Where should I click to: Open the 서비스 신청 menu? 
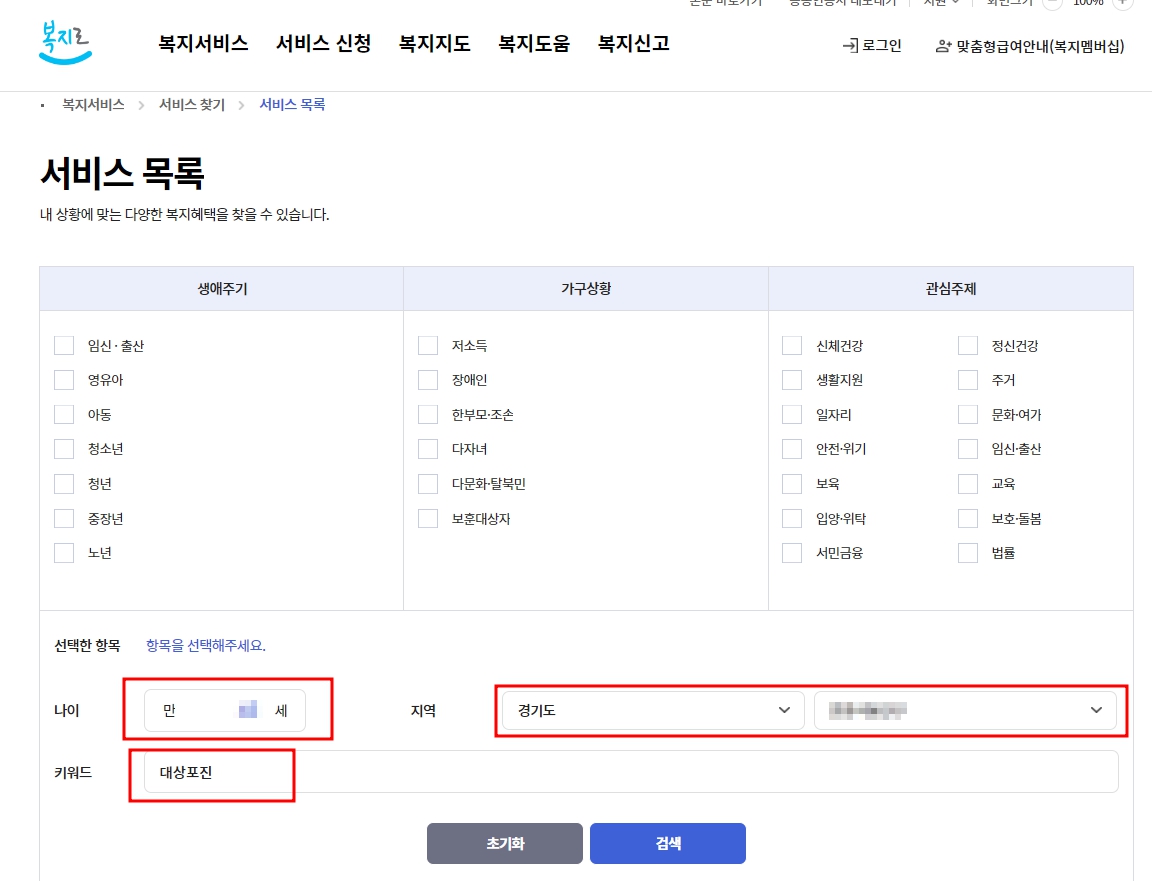(x=323, y=44)
